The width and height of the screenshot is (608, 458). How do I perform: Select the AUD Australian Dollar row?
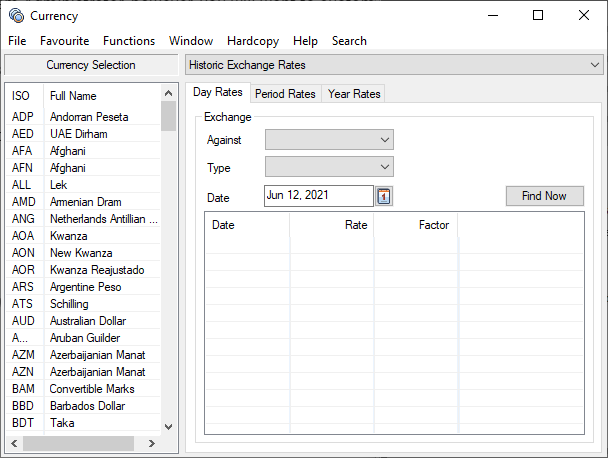(x=83, y=321)
